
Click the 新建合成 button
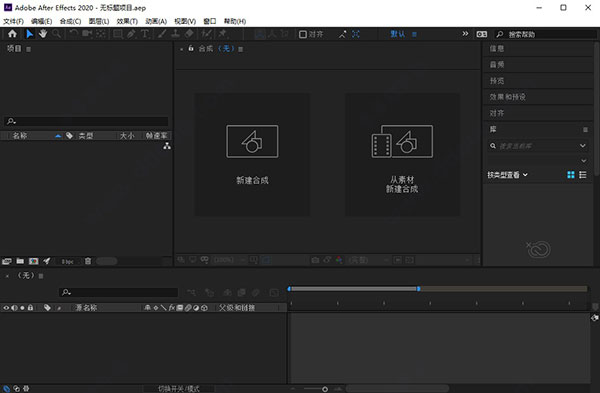coord(252,155)
